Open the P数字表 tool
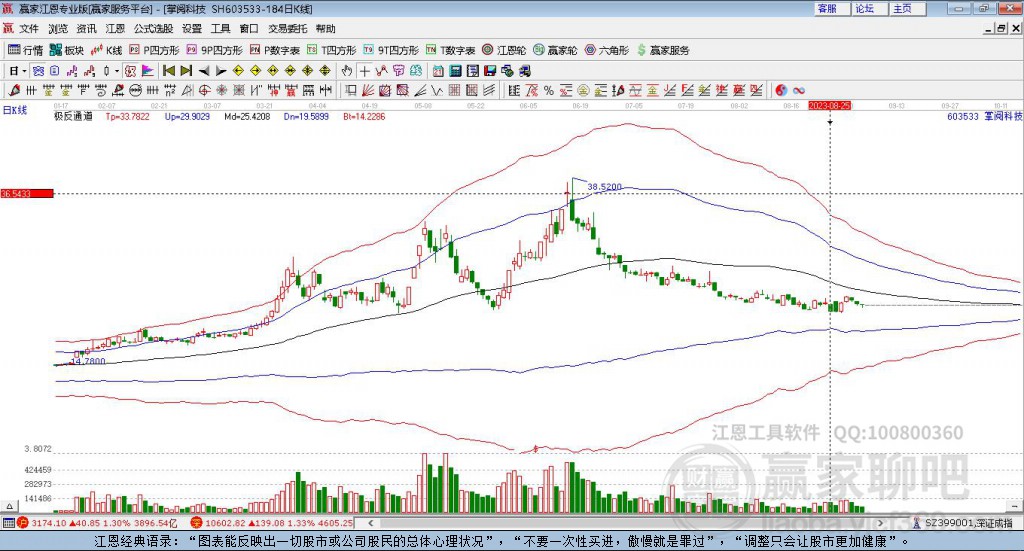The height and width of the screenshot is (551, 1024). coord(274,50)
